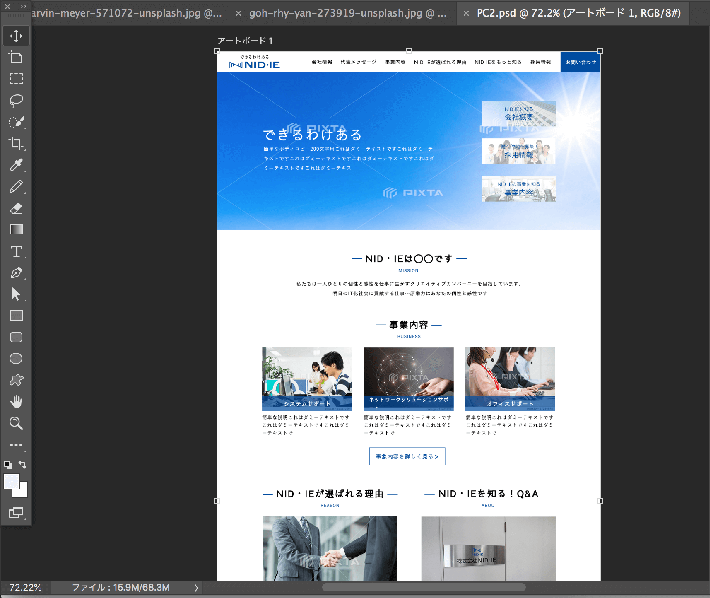Viewport: 710px width, 598px height.
Task: Open the Edit Toolbar three-dots menu
Action: click(x=16, y=445)
